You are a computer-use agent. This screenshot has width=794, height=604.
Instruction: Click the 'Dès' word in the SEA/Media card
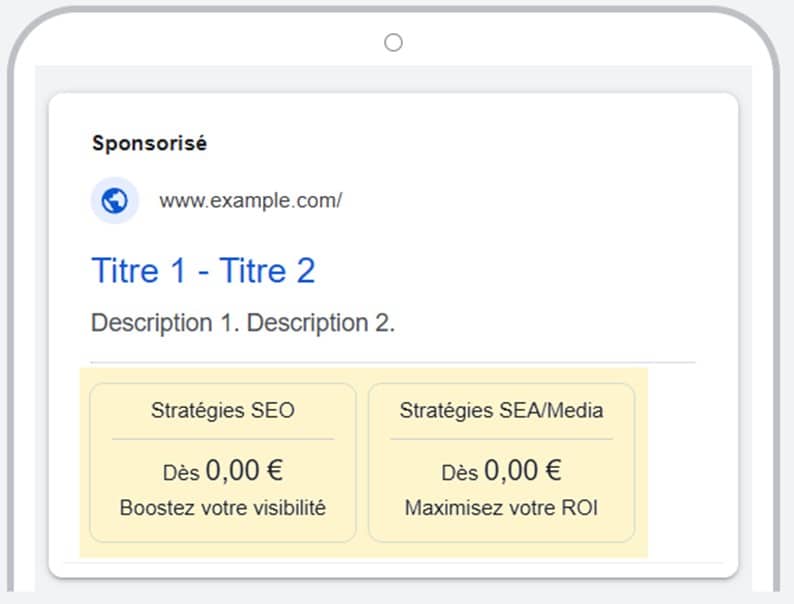[x=460, y=473]
